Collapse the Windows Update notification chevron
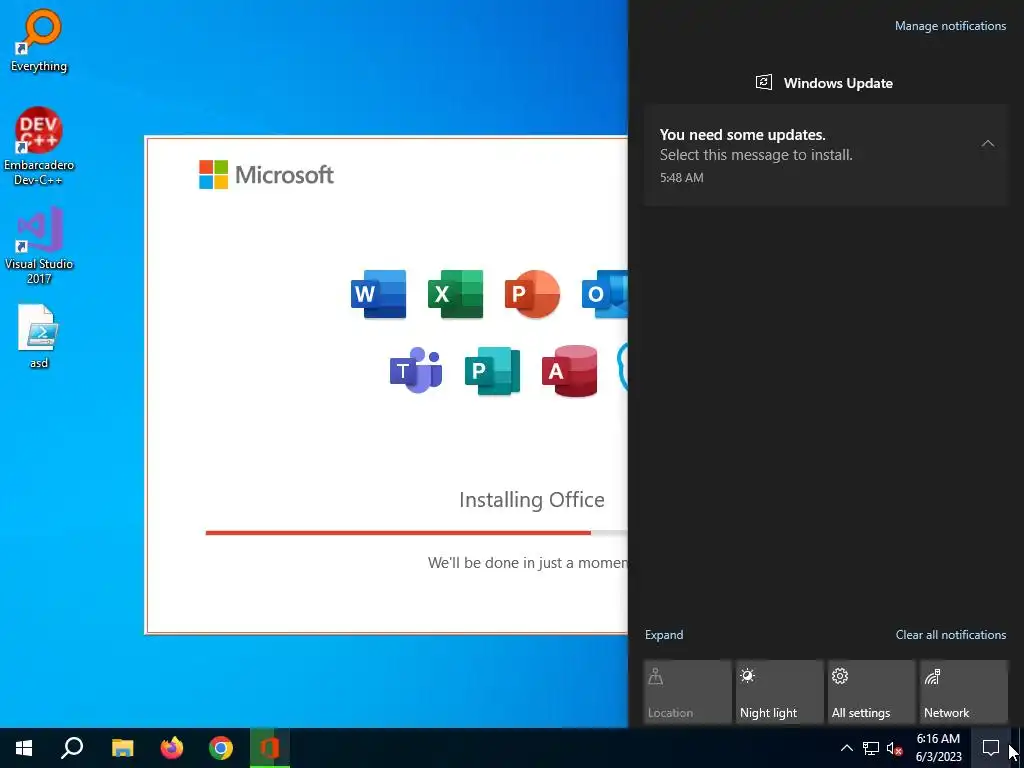This screenshot has height=768, width=1024. (x=988, y=144)
